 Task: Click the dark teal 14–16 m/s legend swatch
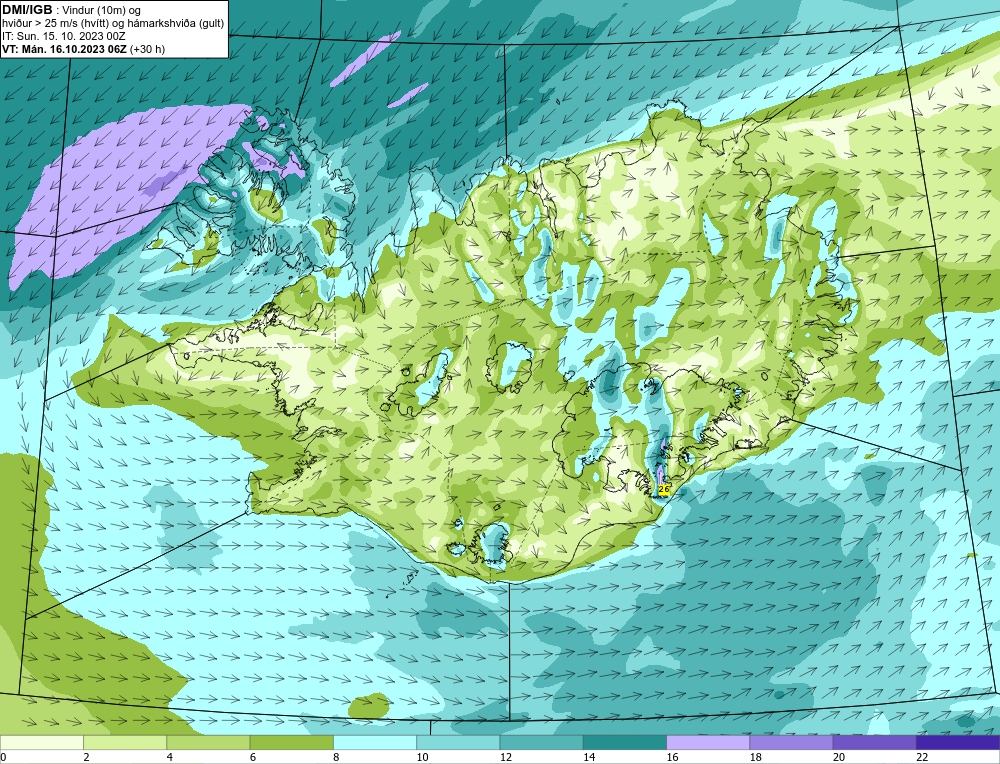pyautogui.click(x=625, y=742)
